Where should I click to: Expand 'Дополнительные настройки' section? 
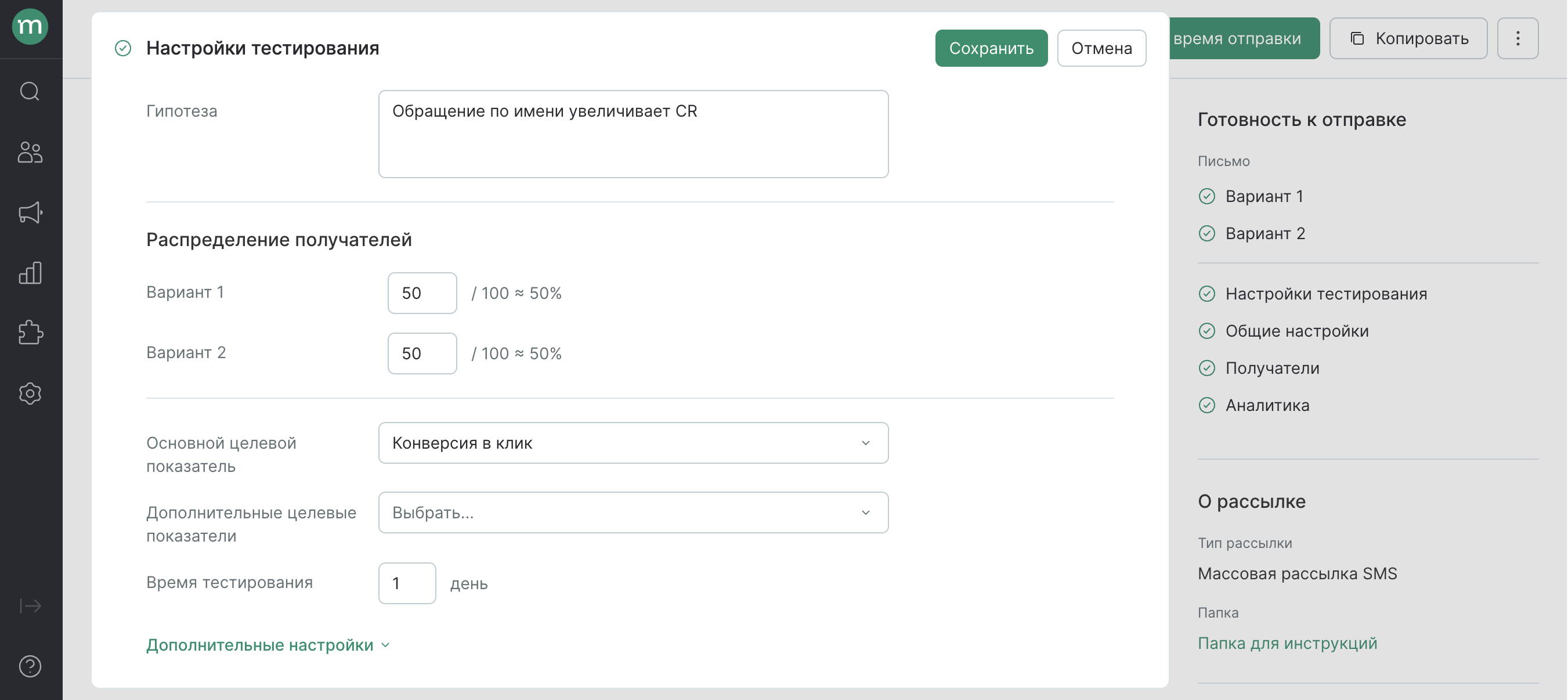268,645
